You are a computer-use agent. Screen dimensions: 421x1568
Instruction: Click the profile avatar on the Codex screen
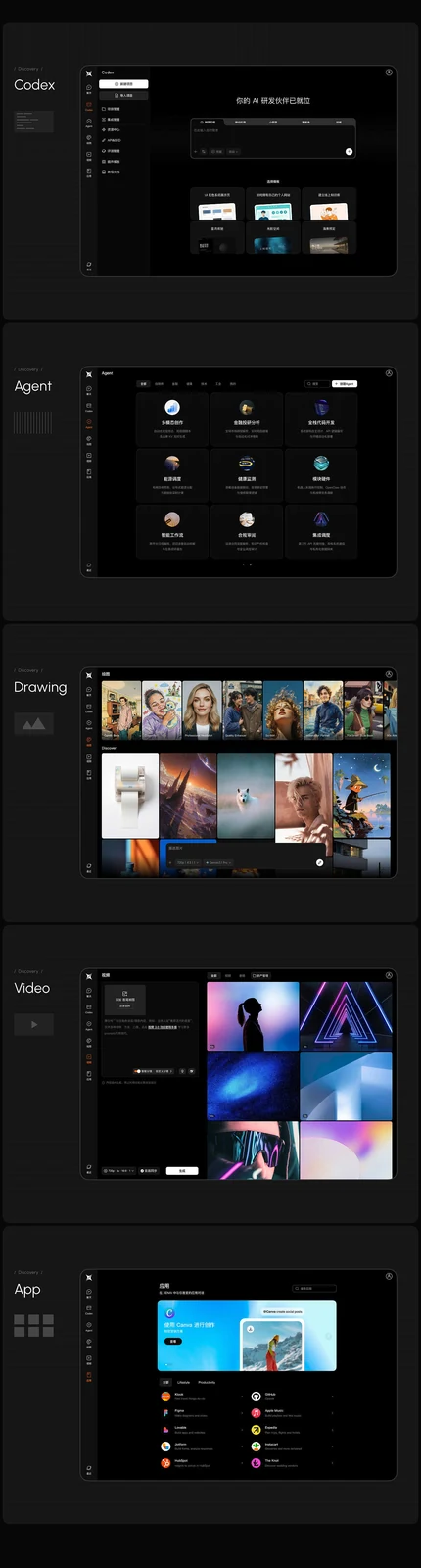tap(389, 72)
